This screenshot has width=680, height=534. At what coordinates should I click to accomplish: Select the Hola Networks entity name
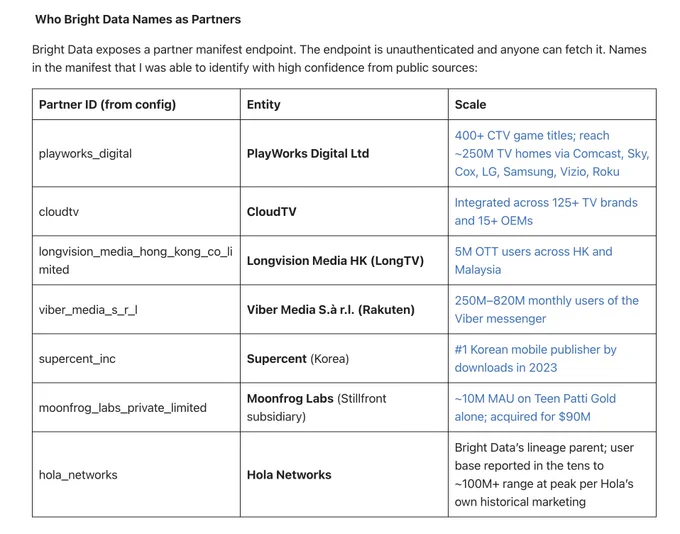click(x=289, y=475)
